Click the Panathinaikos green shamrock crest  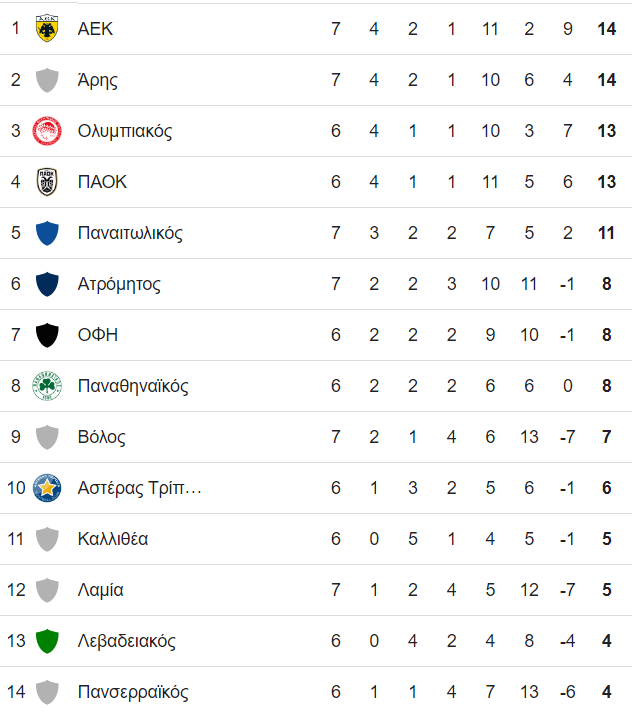coord(47,386)
